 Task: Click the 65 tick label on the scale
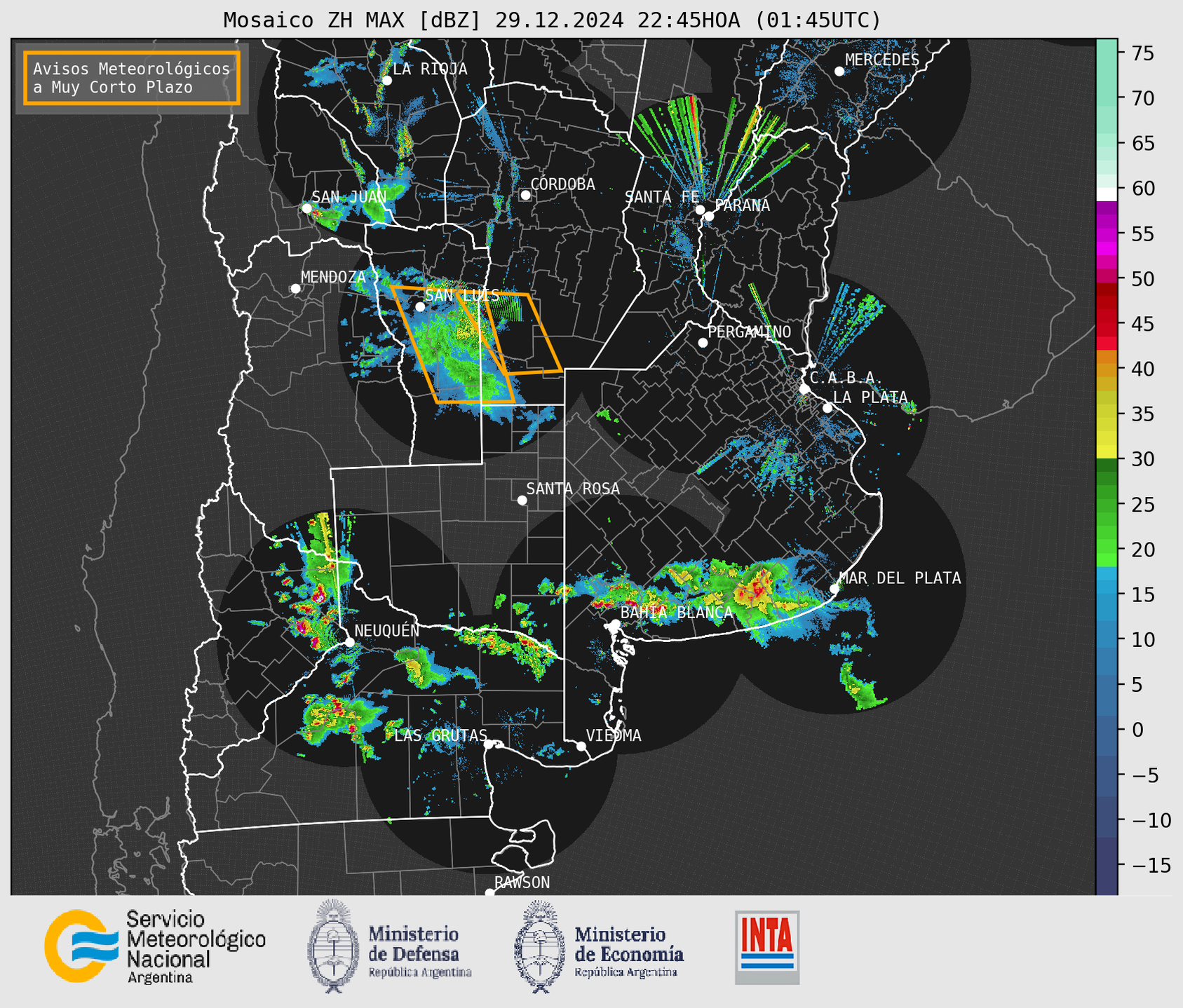click(x=1143, y=144)
